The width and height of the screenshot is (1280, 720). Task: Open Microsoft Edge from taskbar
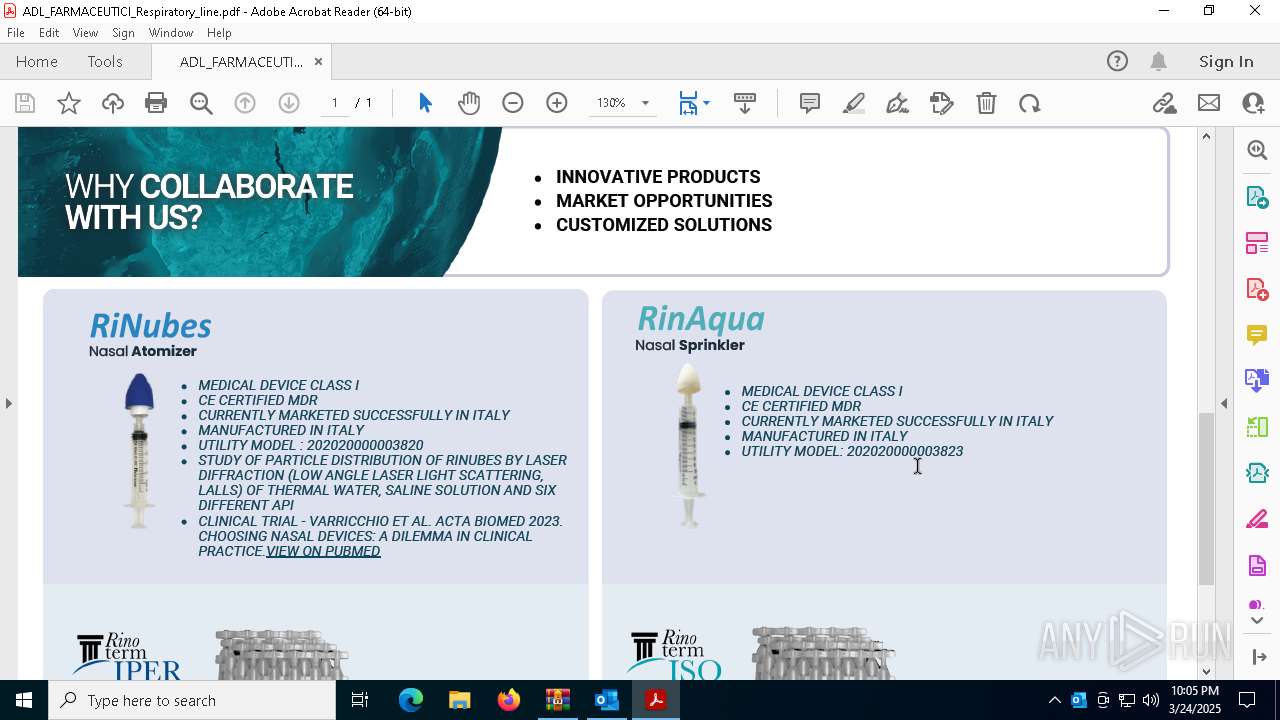[411, 700]
